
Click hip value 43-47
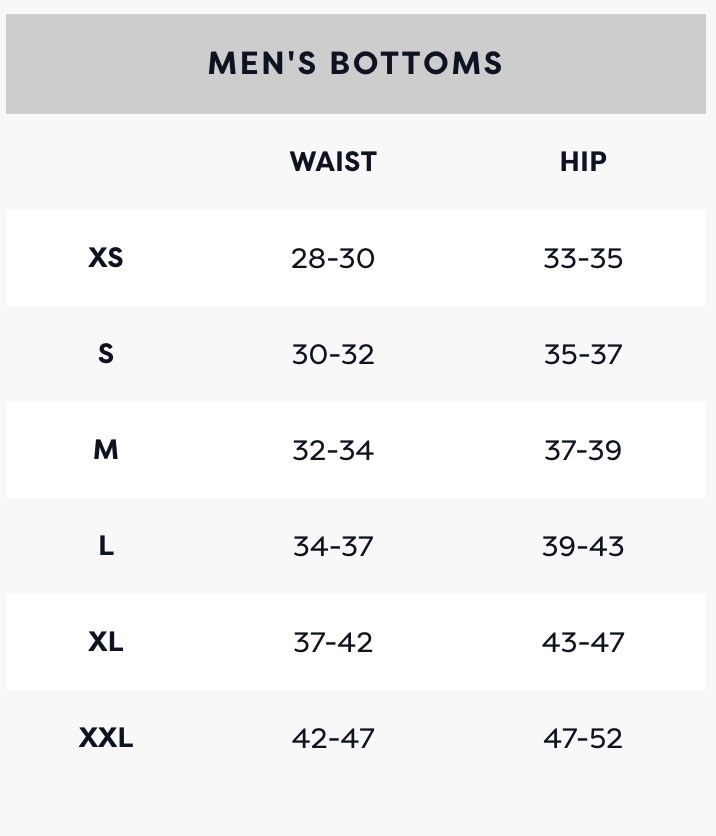point(583,642)
